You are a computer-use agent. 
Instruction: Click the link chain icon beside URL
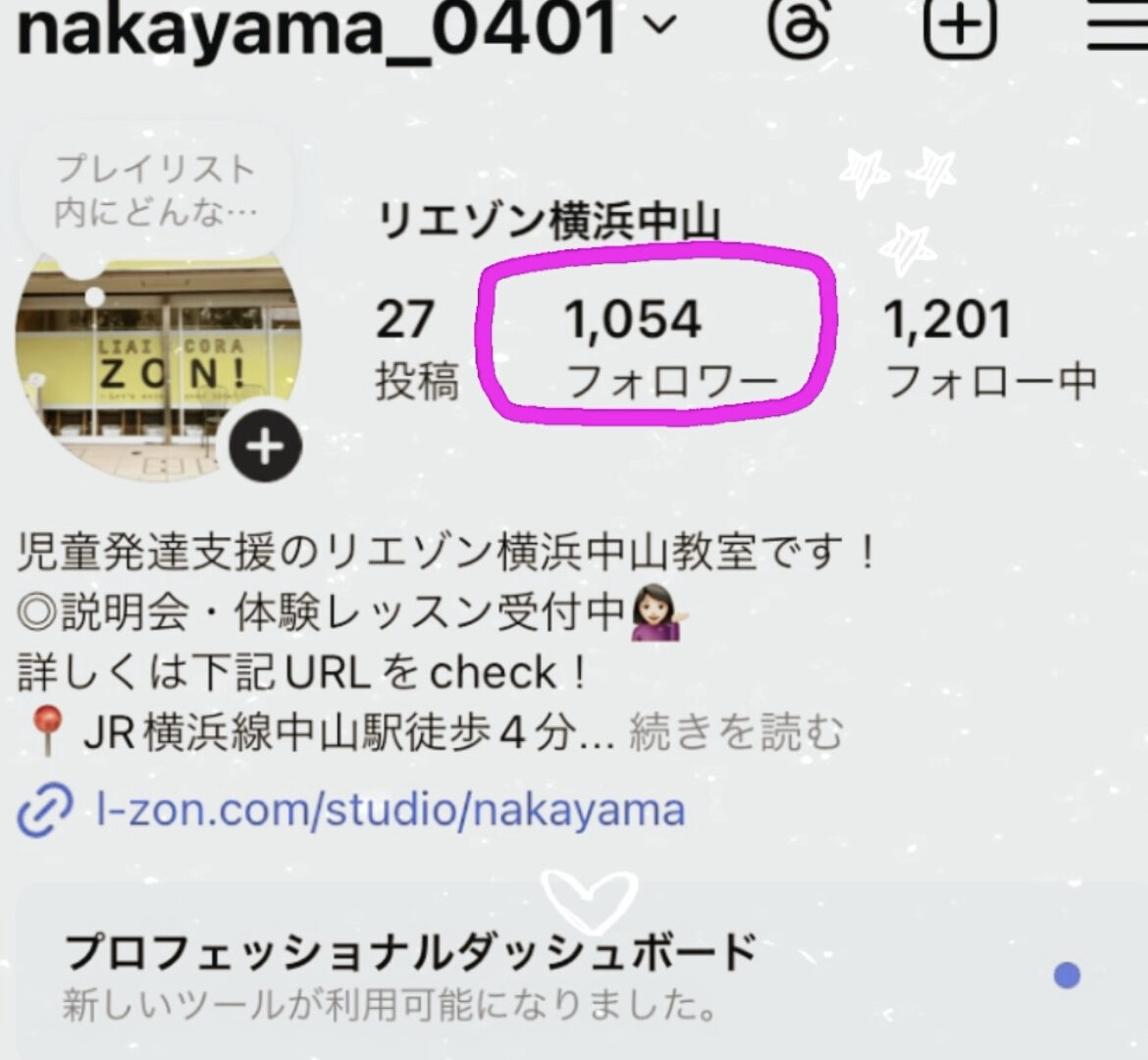pyautogui.click(x=45, y=810)
